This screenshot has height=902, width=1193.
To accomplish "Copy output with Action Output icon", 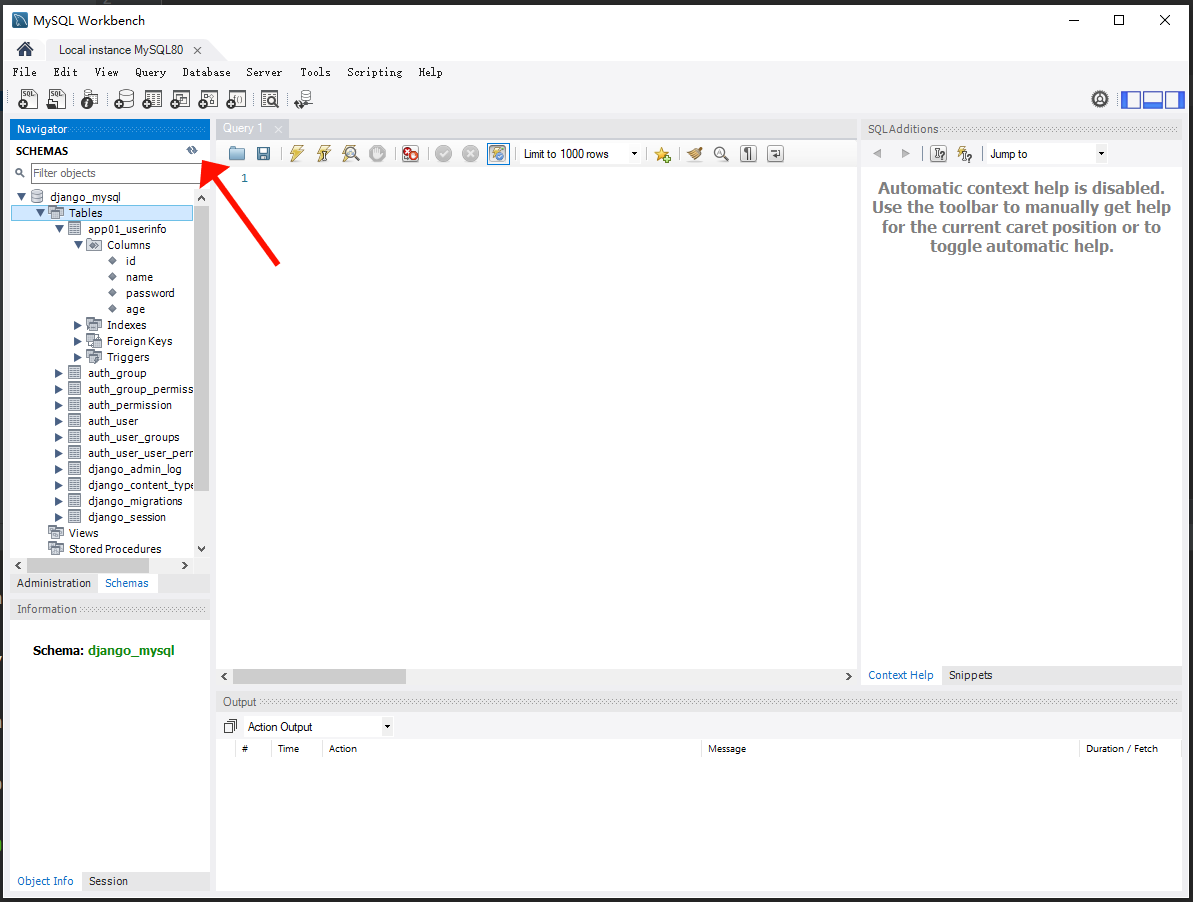I will tap(231, 726).
